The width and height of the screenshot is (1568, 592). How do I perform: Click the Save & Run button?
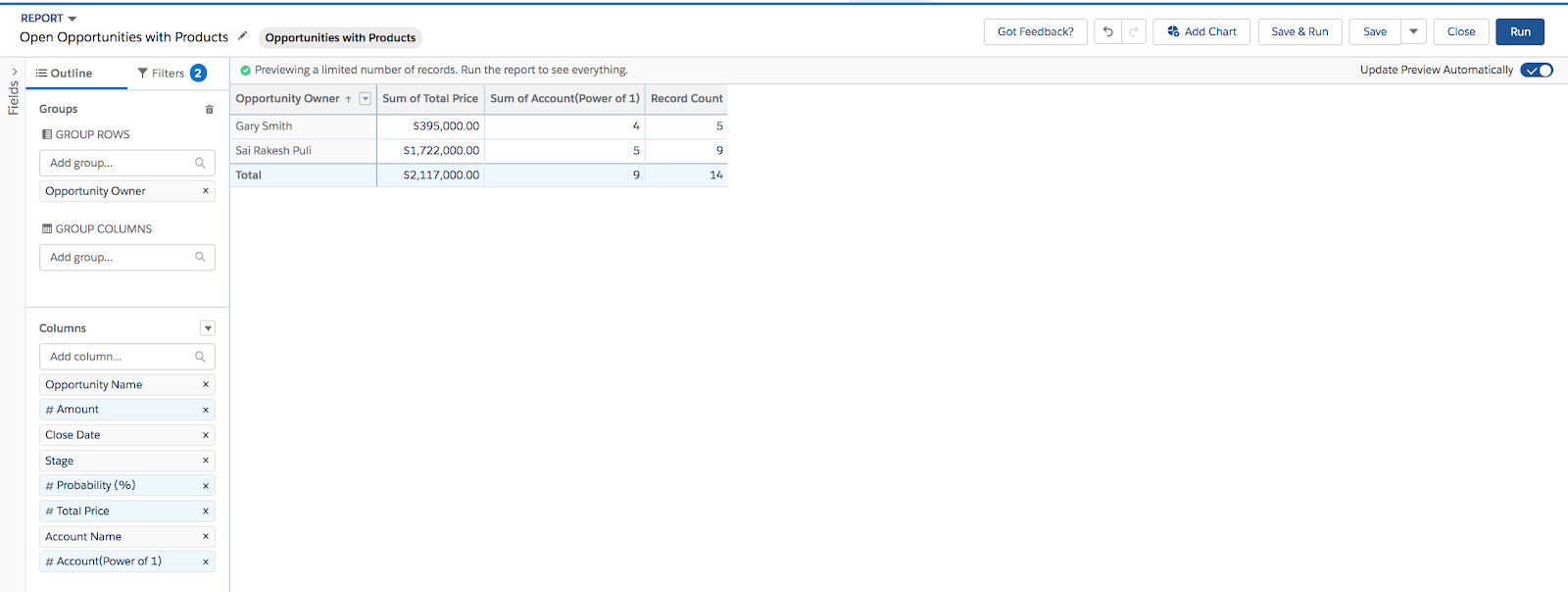pos(1299,31)
